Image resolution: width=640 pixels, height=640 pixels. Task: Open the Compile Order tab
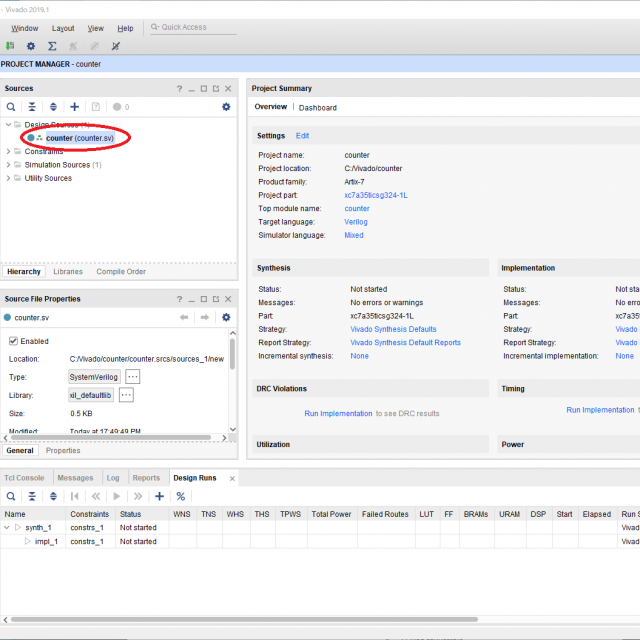pos(120,271)
